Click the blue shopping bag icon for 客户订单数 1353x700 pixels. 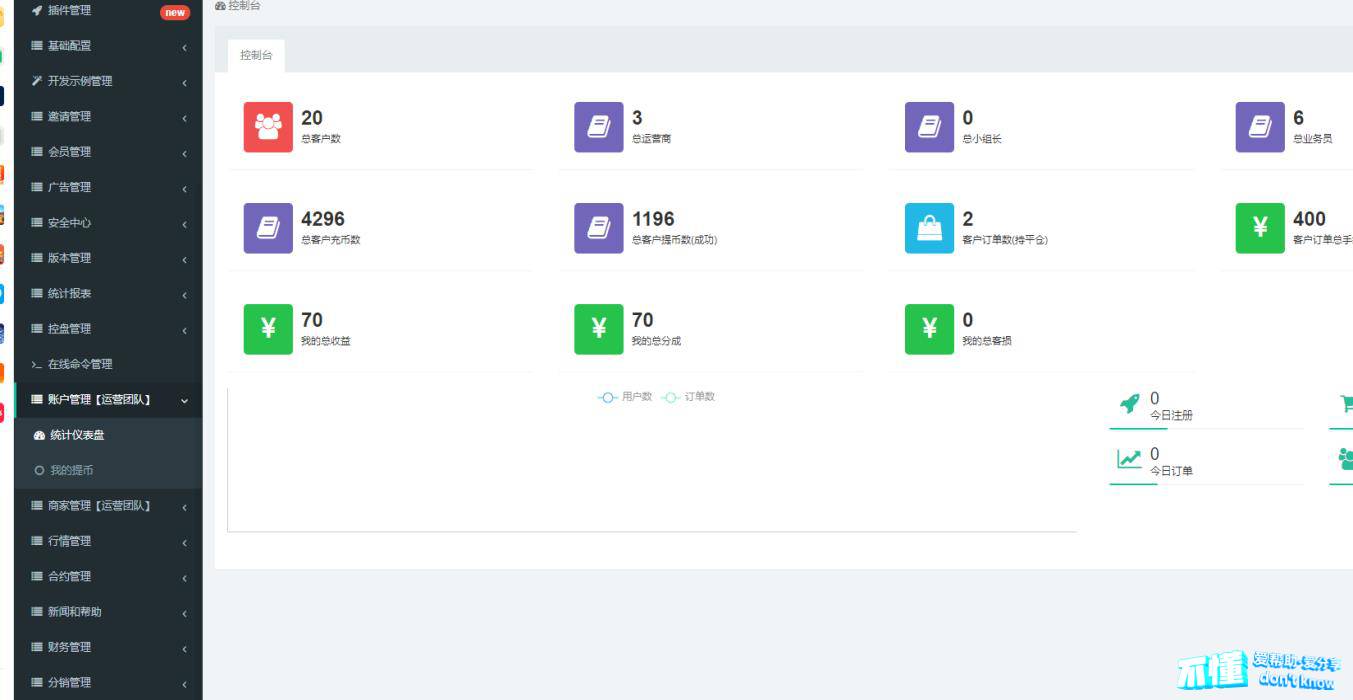(x=929, y=228)
